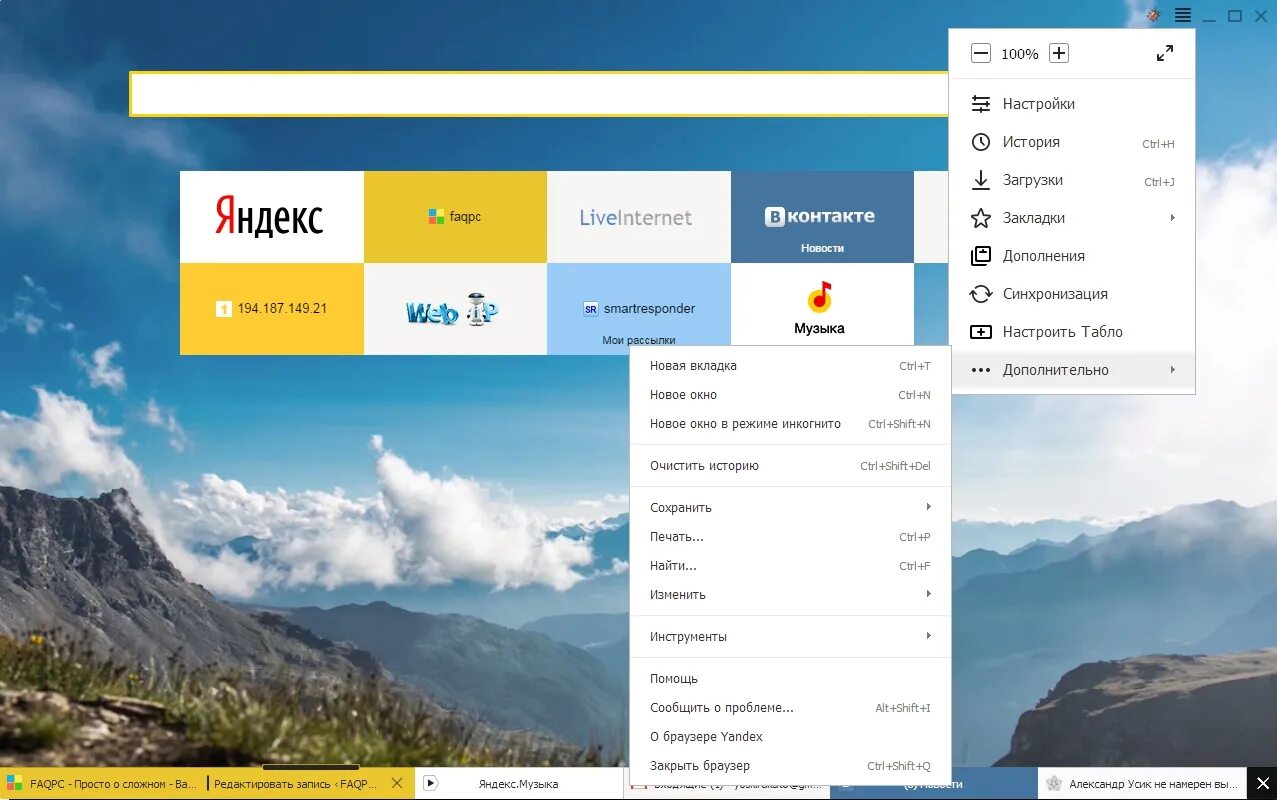
Task: Open Новое окно в режиме инкогнито
Action: click(790, 424)
